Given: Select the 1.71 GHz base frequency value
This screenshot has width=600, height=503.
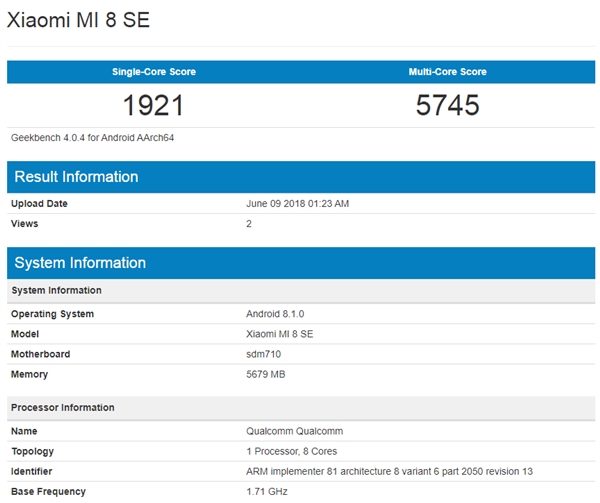Looking at the screenshot, I should pos(265,491).
